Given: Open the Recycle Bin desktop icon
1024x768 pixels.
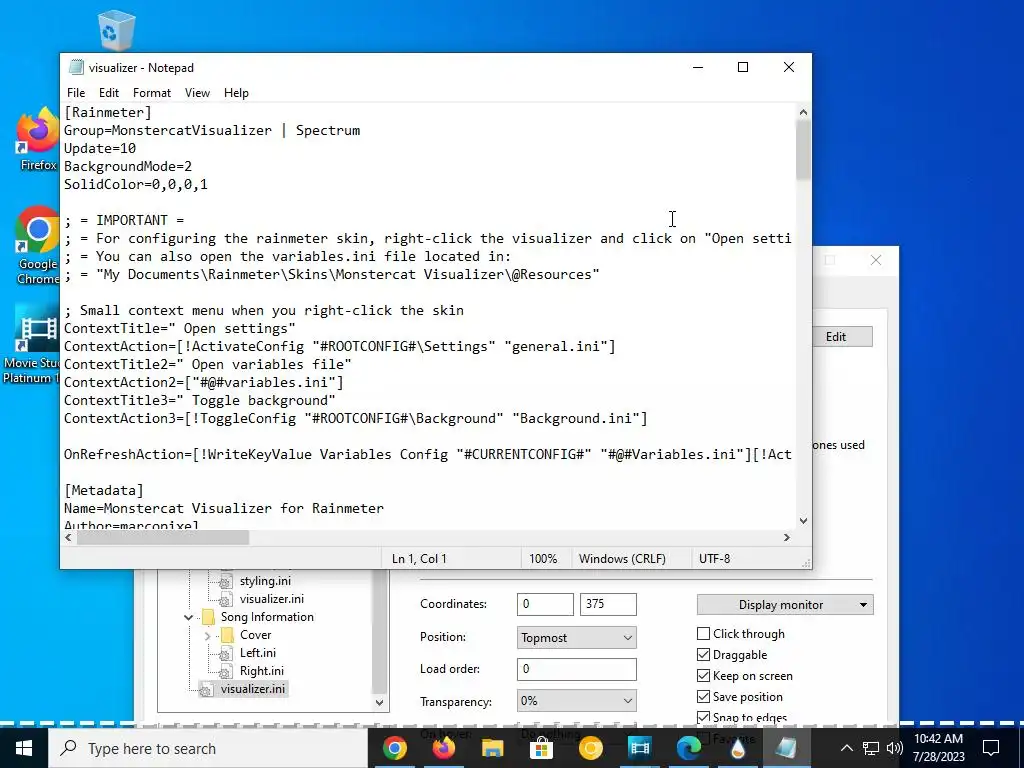Looking at the screenshot, I should click(x=116, y=29).
